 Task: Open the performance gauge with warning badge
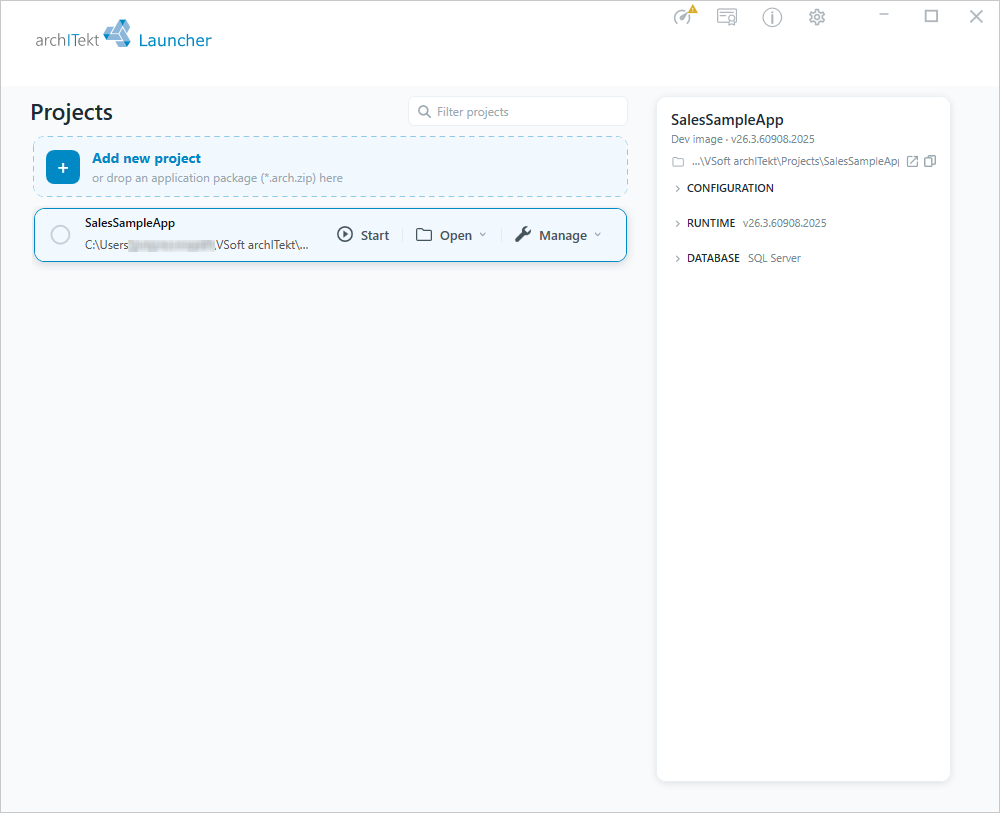[x=684, y=15]
